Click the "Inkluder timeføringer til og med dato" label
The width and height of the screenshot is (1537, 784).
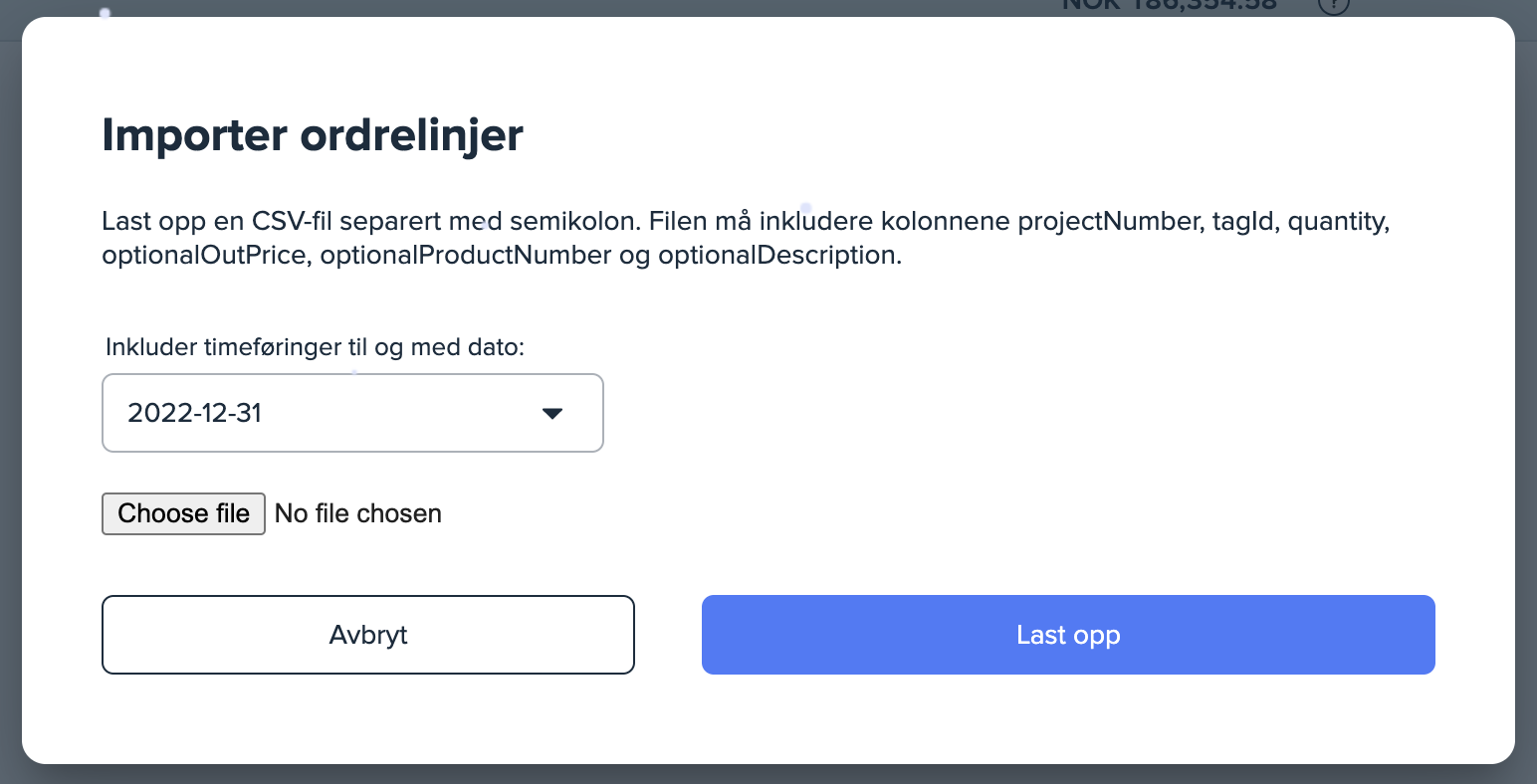pyautogui.click(x=315, y=347)
